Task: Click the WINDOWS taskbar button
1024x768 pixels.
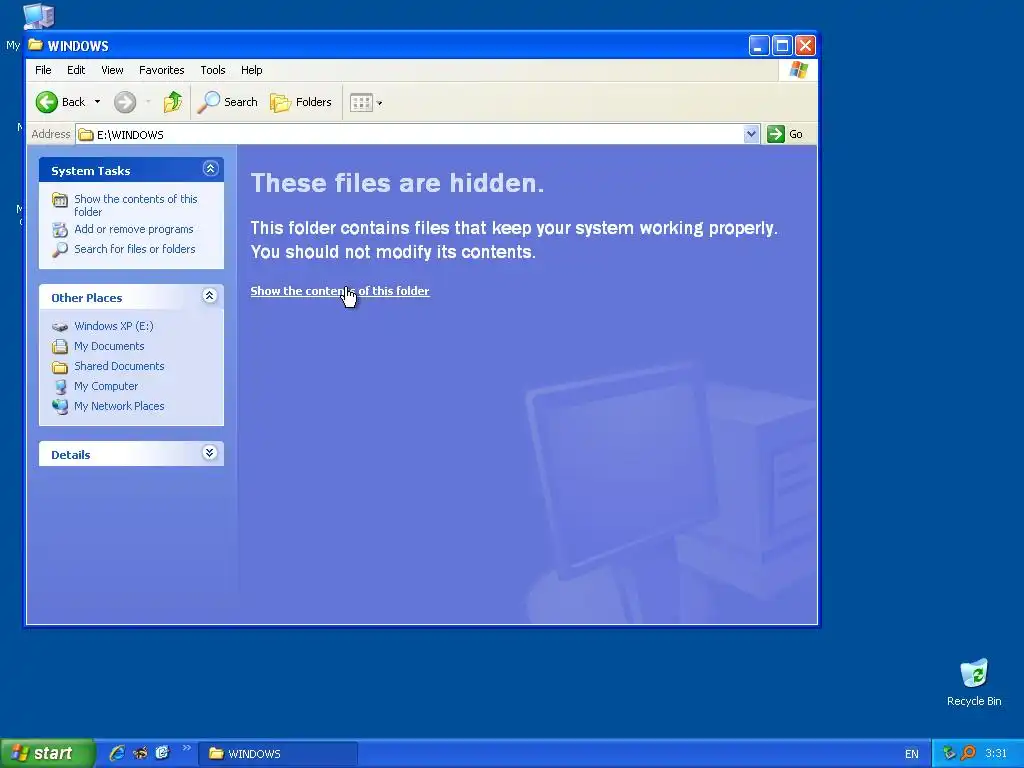Action: click(278, 754)
